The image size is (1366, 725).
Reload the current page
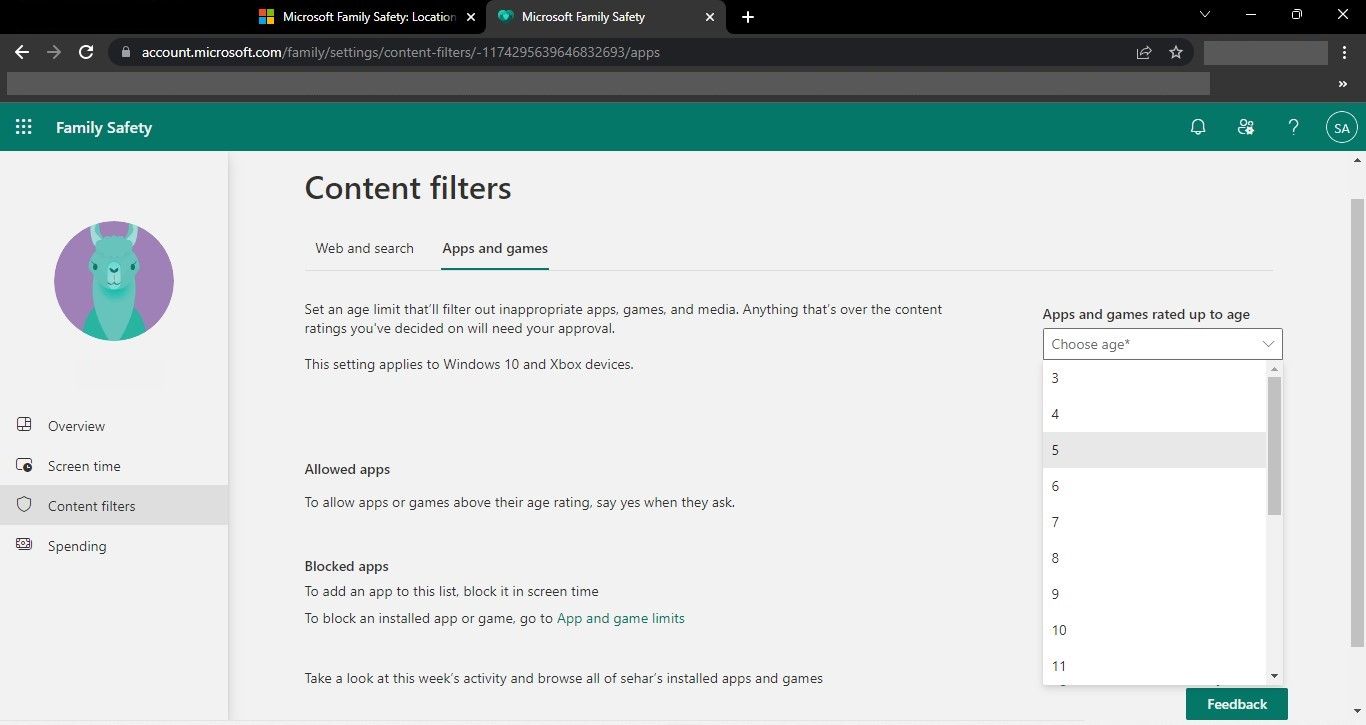86,52
